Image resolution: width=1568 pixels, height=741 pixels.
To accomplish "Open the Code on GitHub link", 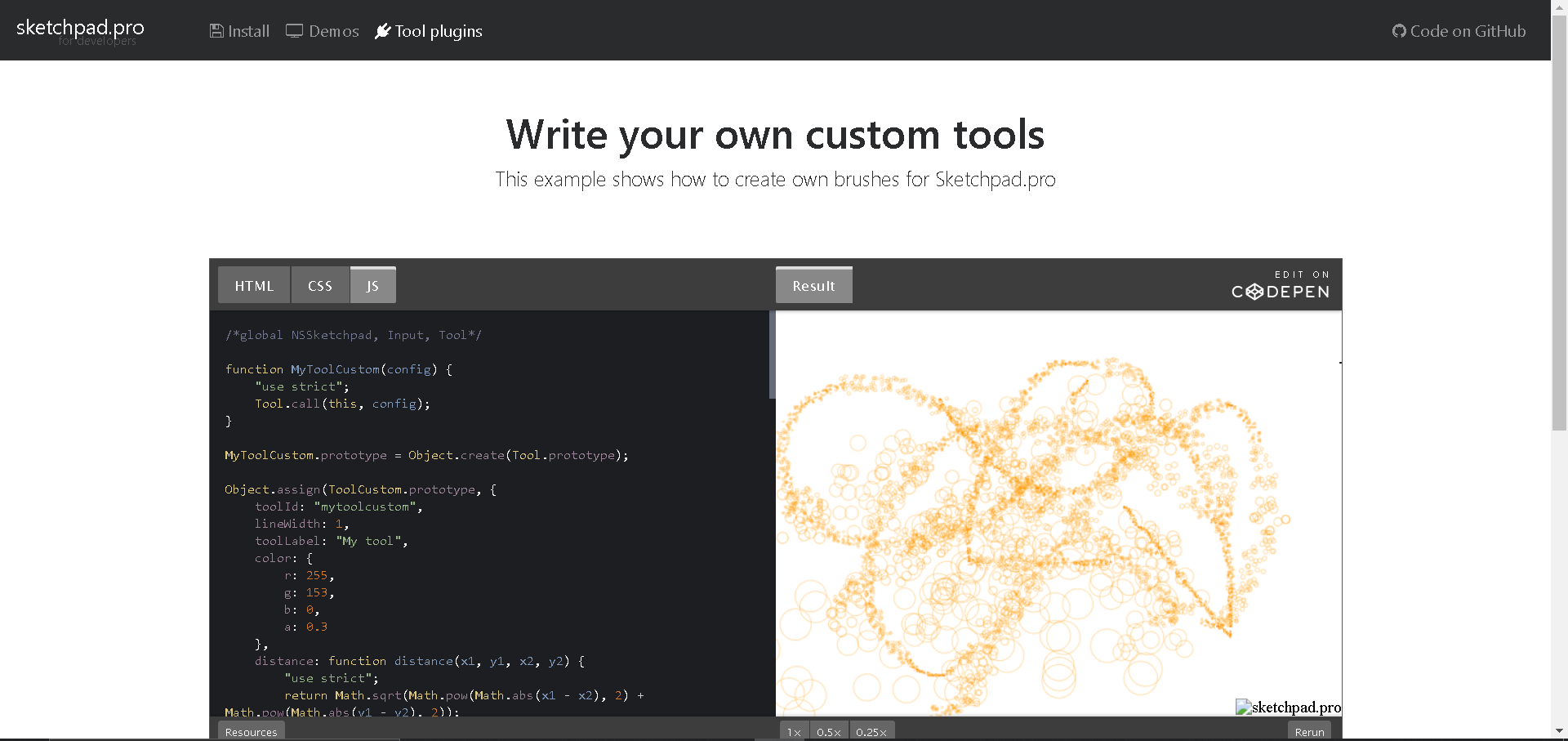I will click(x=1459, y=31).
